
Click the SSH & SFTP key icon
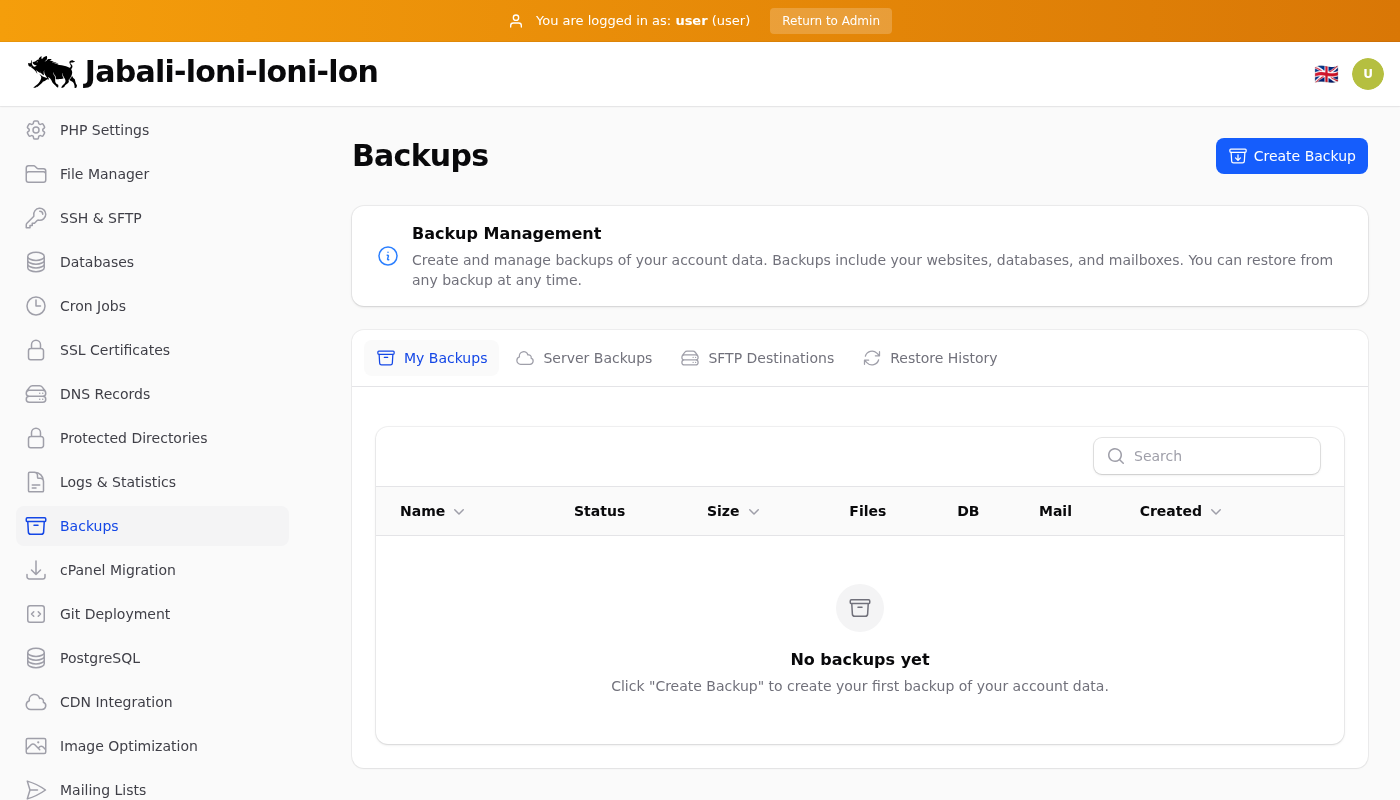[x=36, y=218]
